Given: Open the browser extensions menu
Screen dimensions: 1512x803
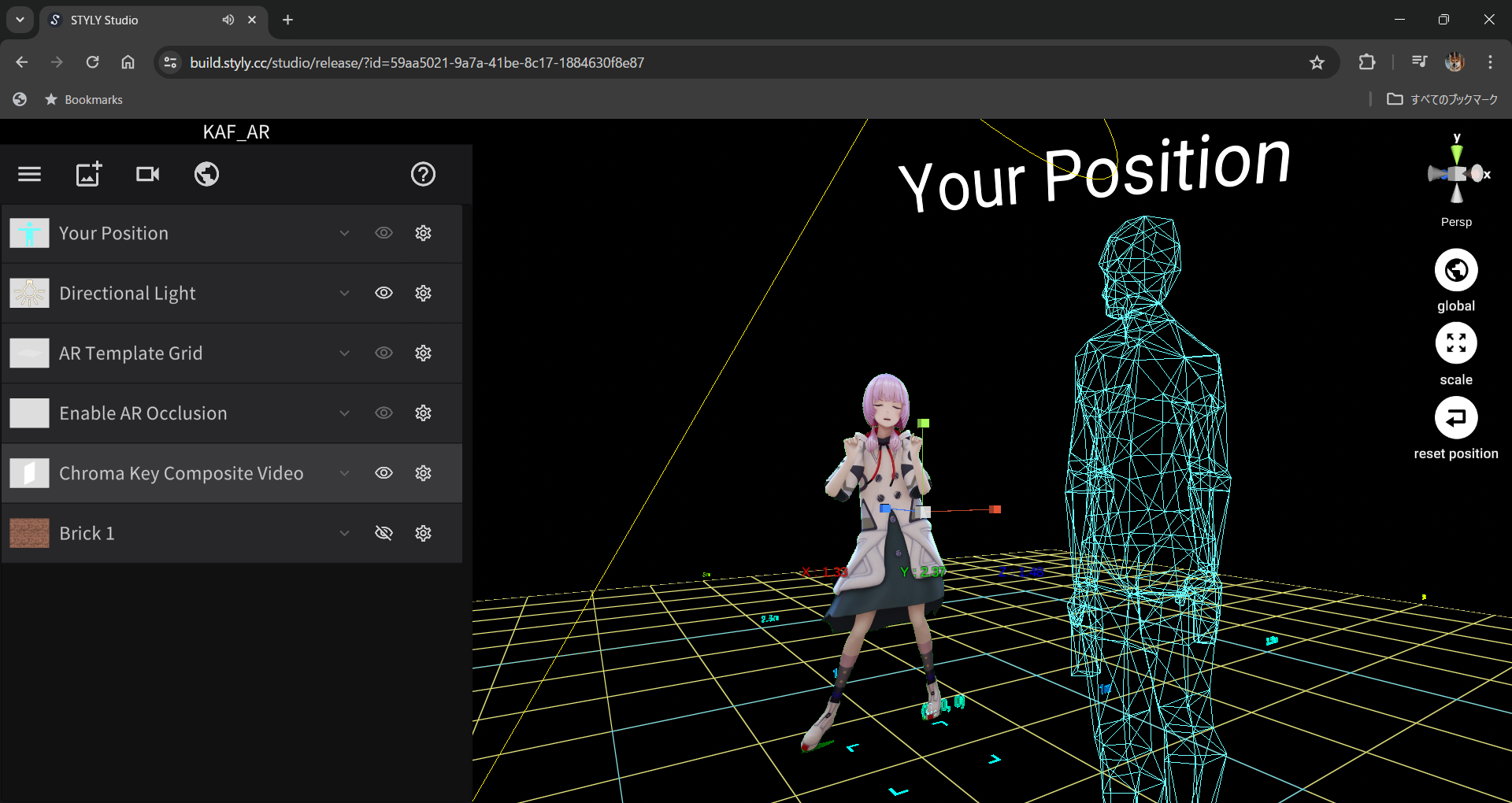Looking at the screenshot, I should pos(1367,62).
